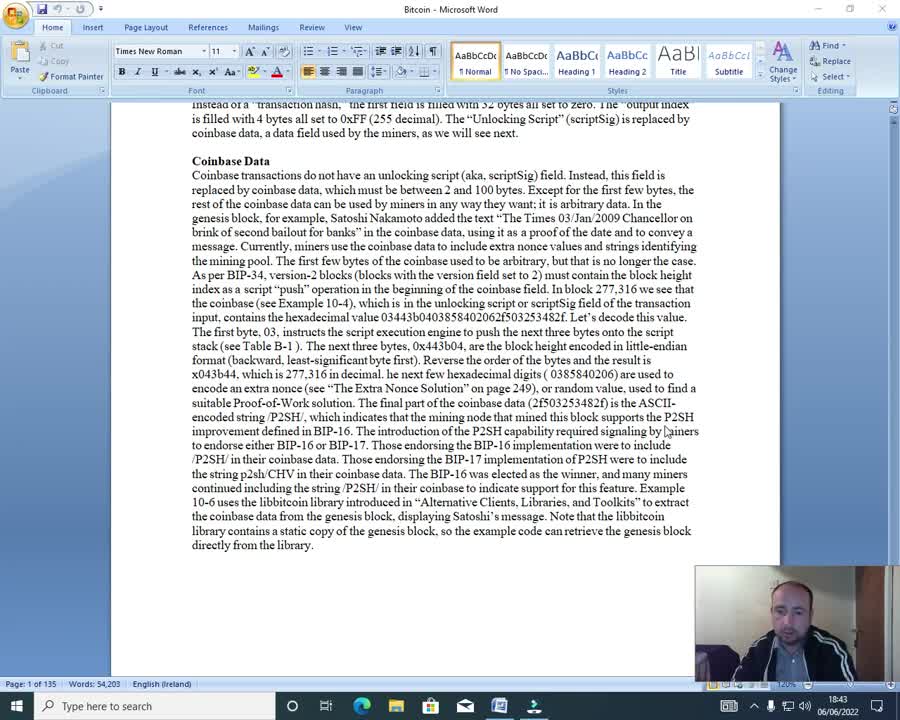Open Customize Quick Access Toolbar dropdown
The height and width of the screenshot is (720, 900).
[101, 9]
